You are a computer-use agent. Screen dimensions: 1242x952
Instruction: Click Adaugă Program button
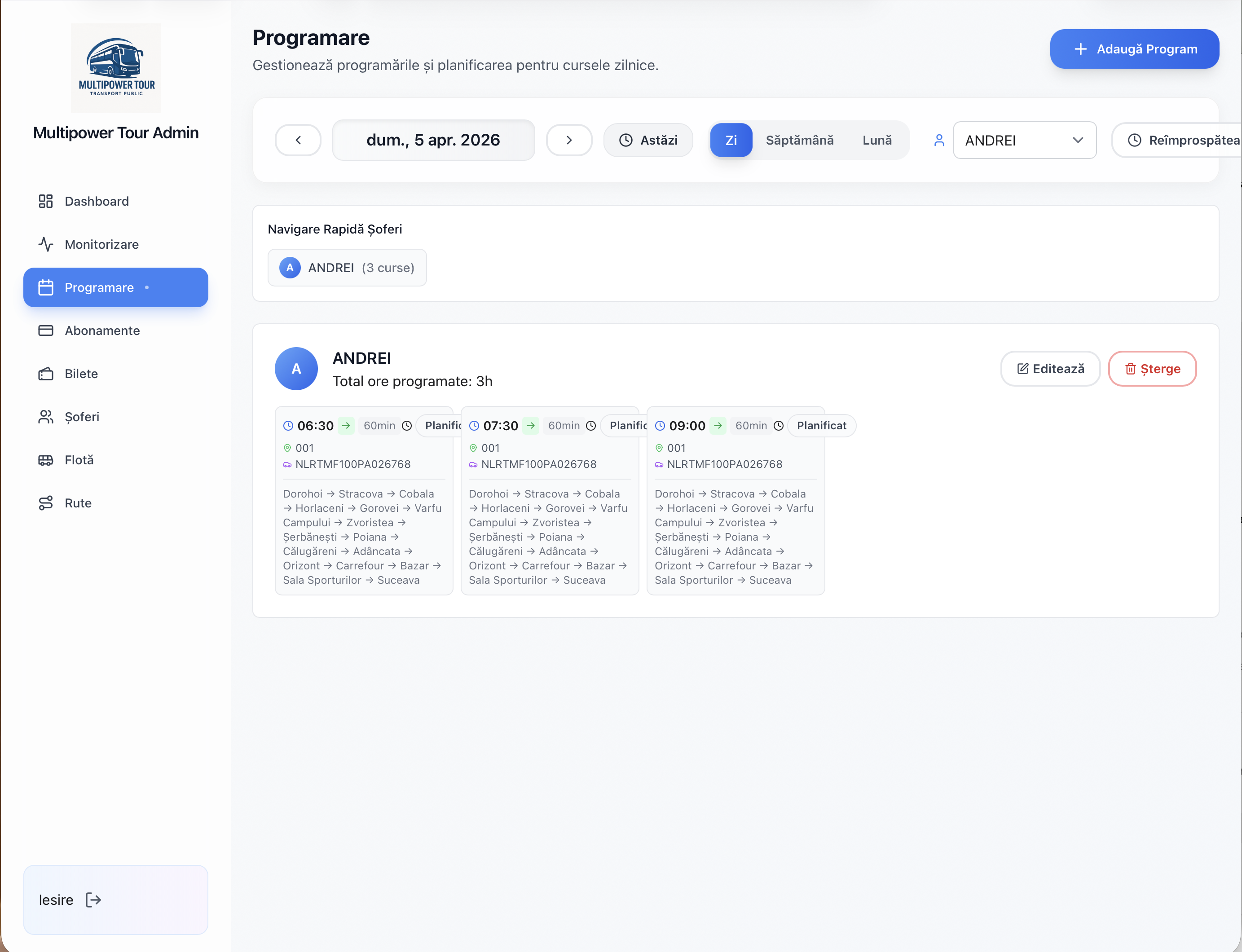tap(1134, 49)
